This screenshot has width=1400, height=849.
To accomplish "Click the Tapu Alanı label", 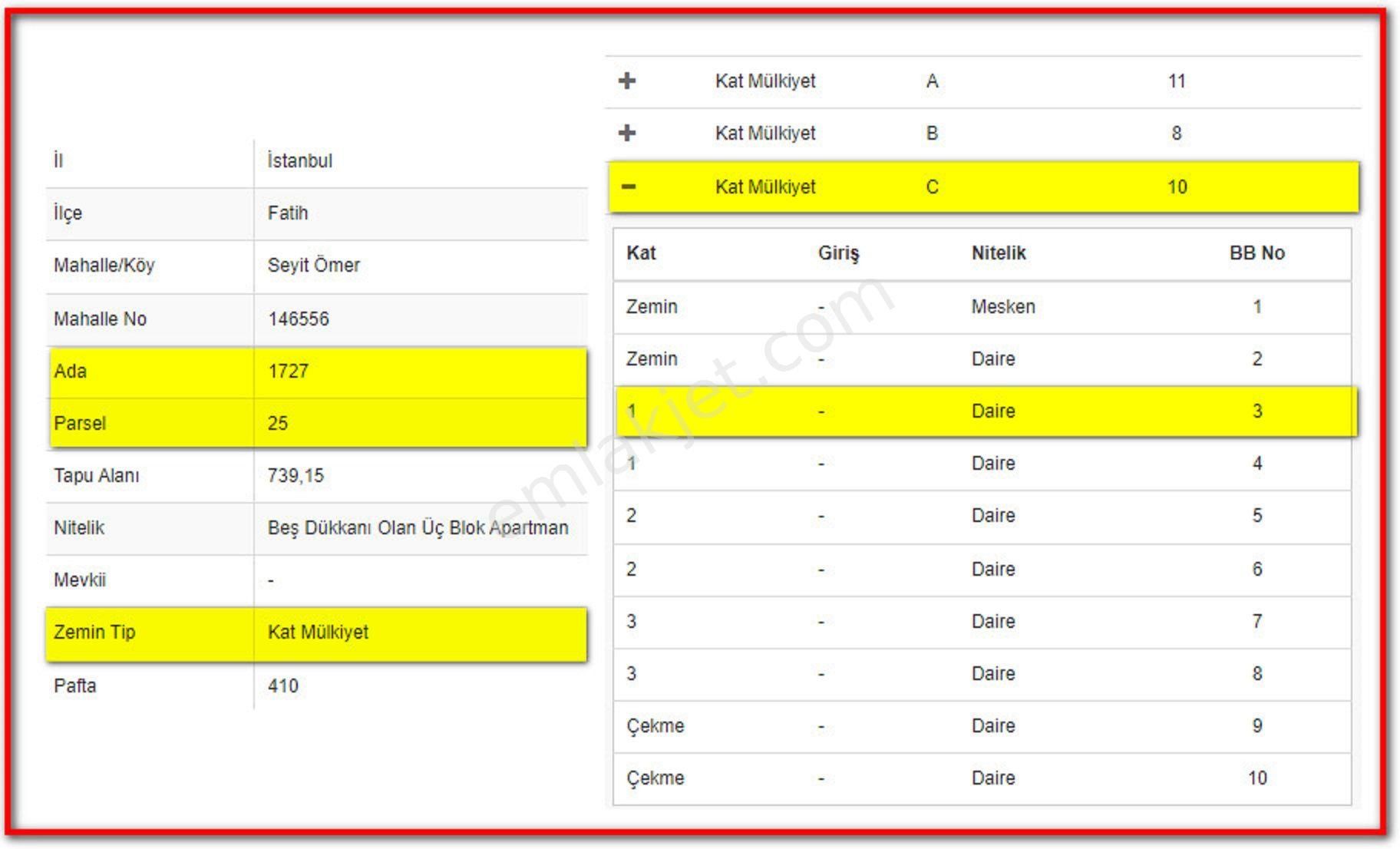I will coord(96,476).
